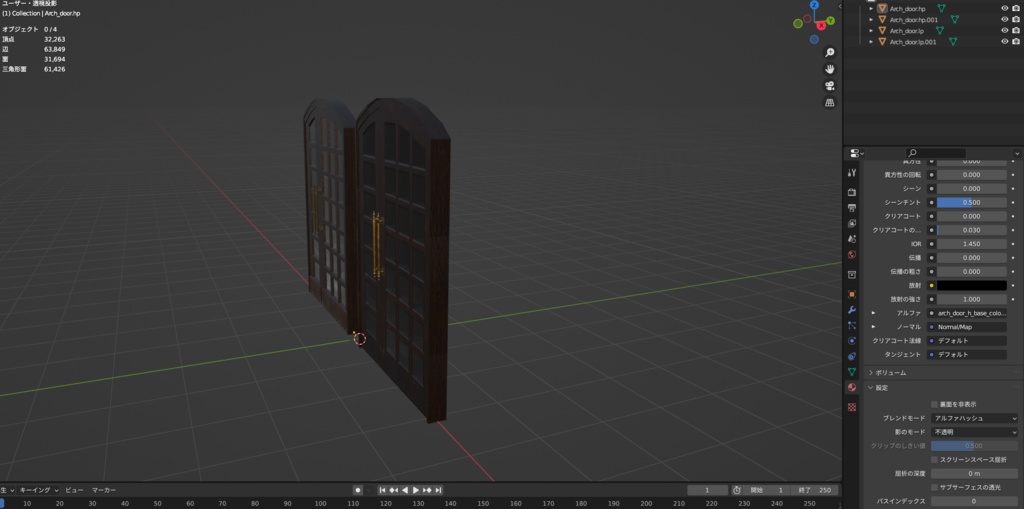Click the blue Z axis on gizmo

pyautogui.click(x=814, y=5)
